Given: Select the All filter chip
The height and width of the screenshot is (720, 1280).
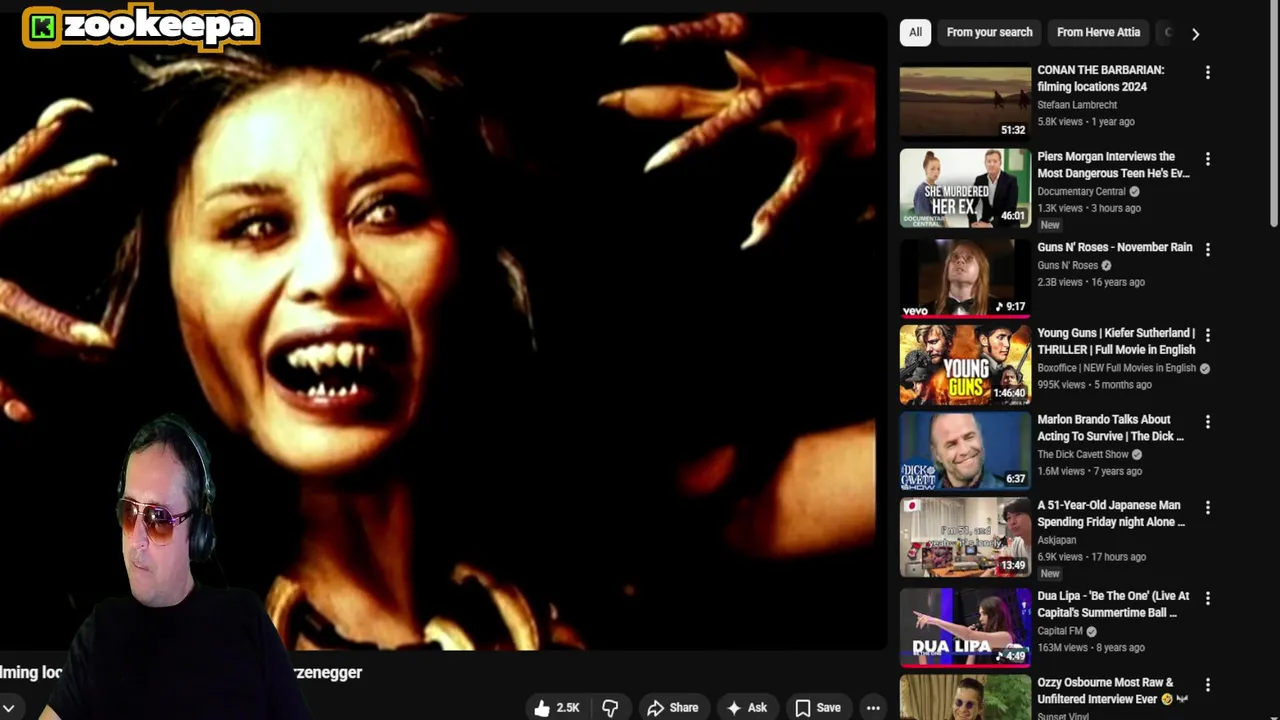Looking at the screenshot, I should coord(915,32).
